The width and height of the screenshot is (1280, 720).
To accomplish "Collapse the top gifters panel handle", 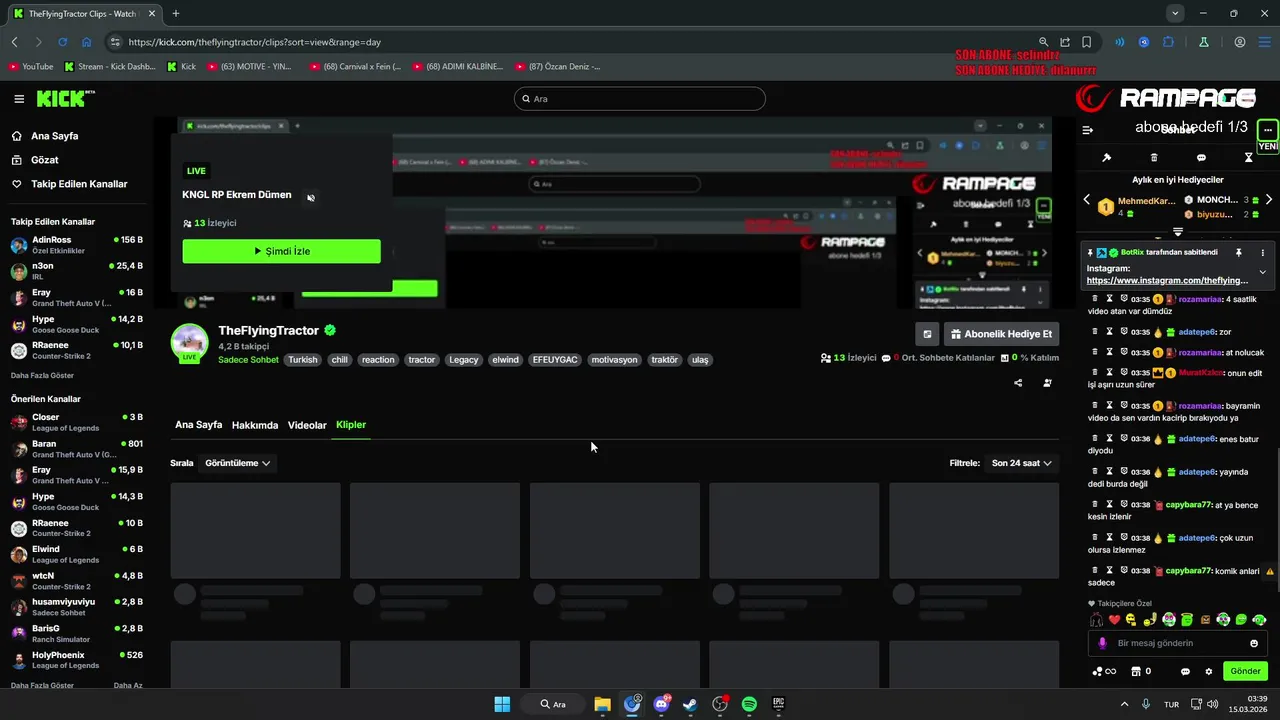I will pos(1177,231).
